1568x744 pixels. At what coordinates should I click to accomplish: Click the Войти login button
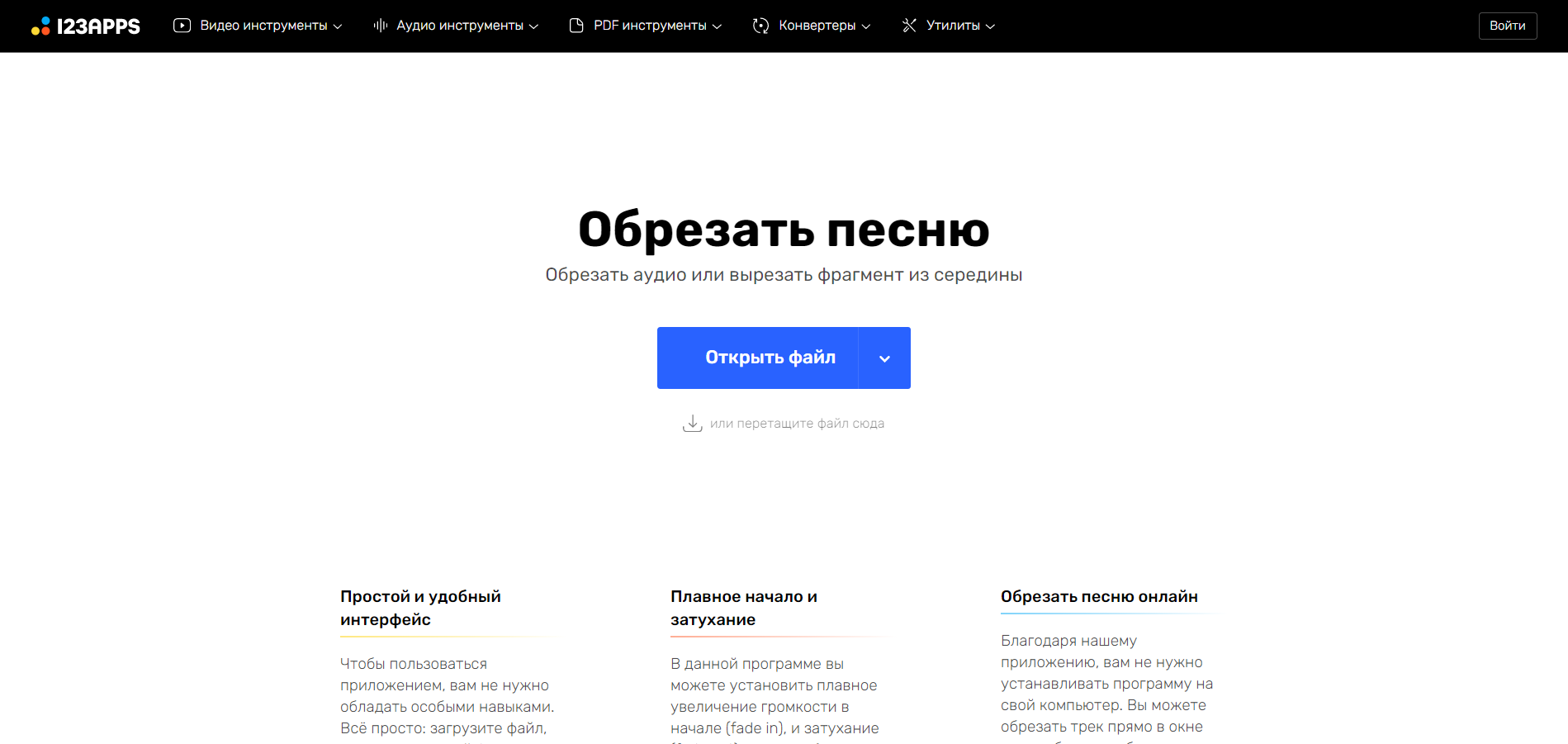pos(1507,26)
